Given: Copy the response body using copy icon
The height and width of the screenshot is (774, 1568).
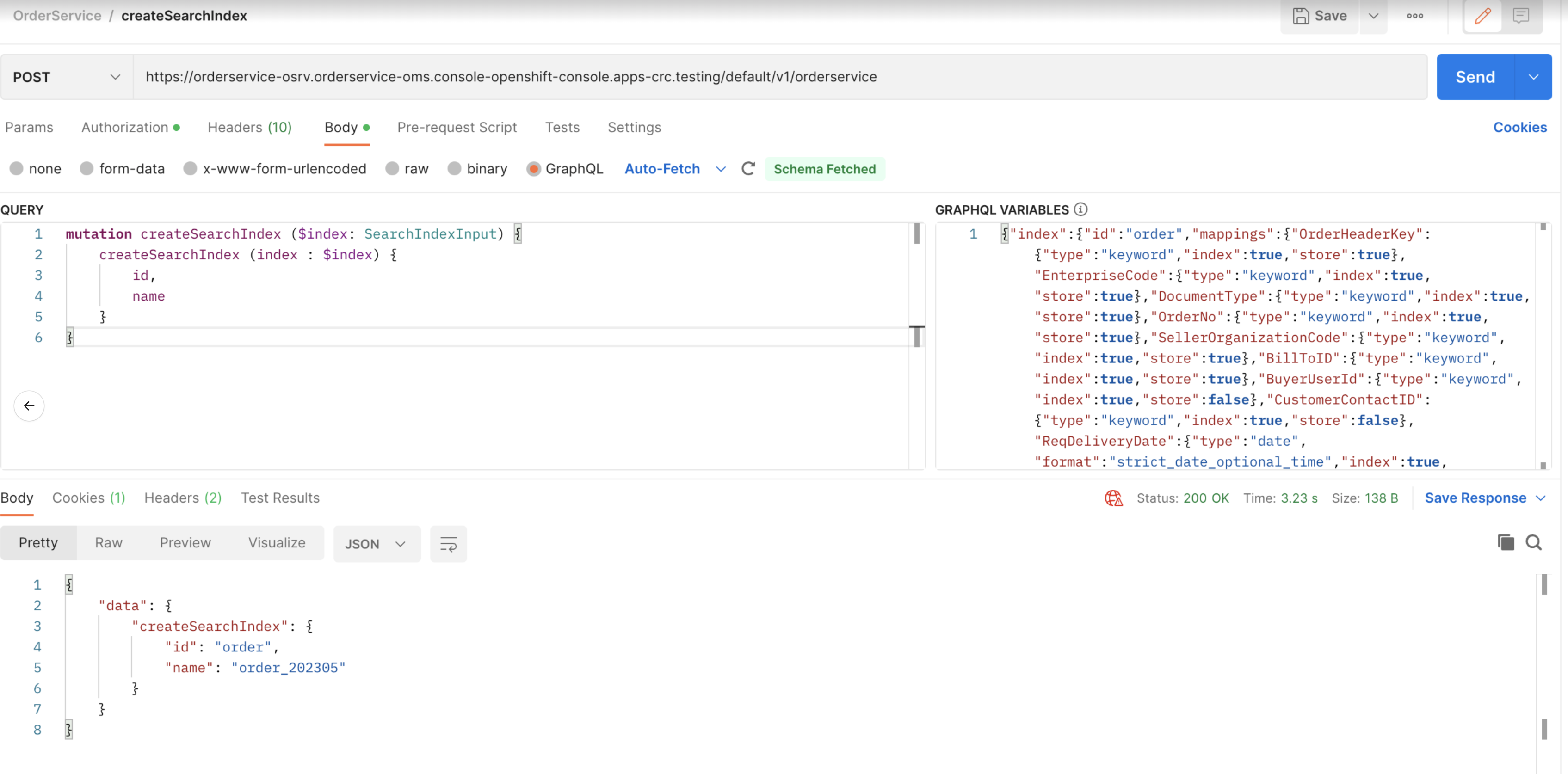Looking at the screenshot, I should click(1505, 542).
